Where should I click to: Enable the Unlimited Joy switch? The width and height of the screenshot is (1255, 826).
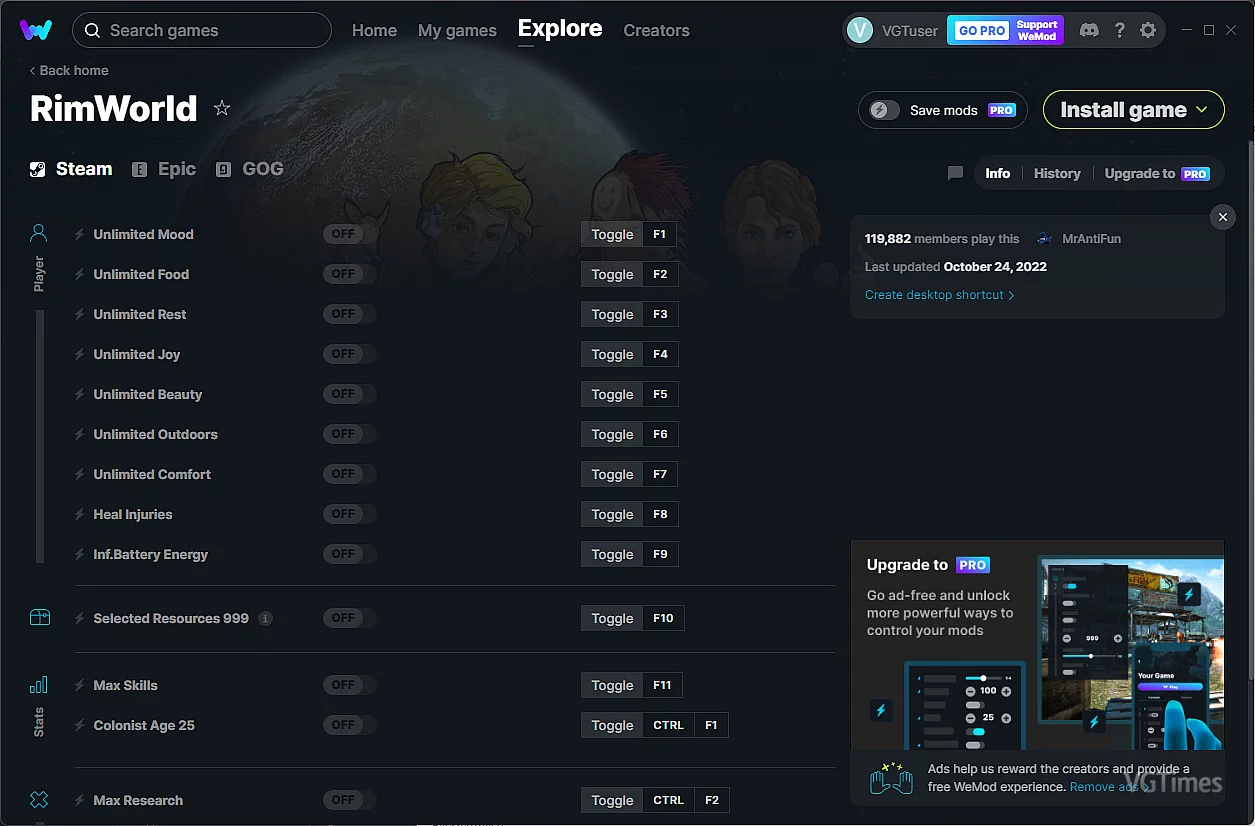click(349, 354)
